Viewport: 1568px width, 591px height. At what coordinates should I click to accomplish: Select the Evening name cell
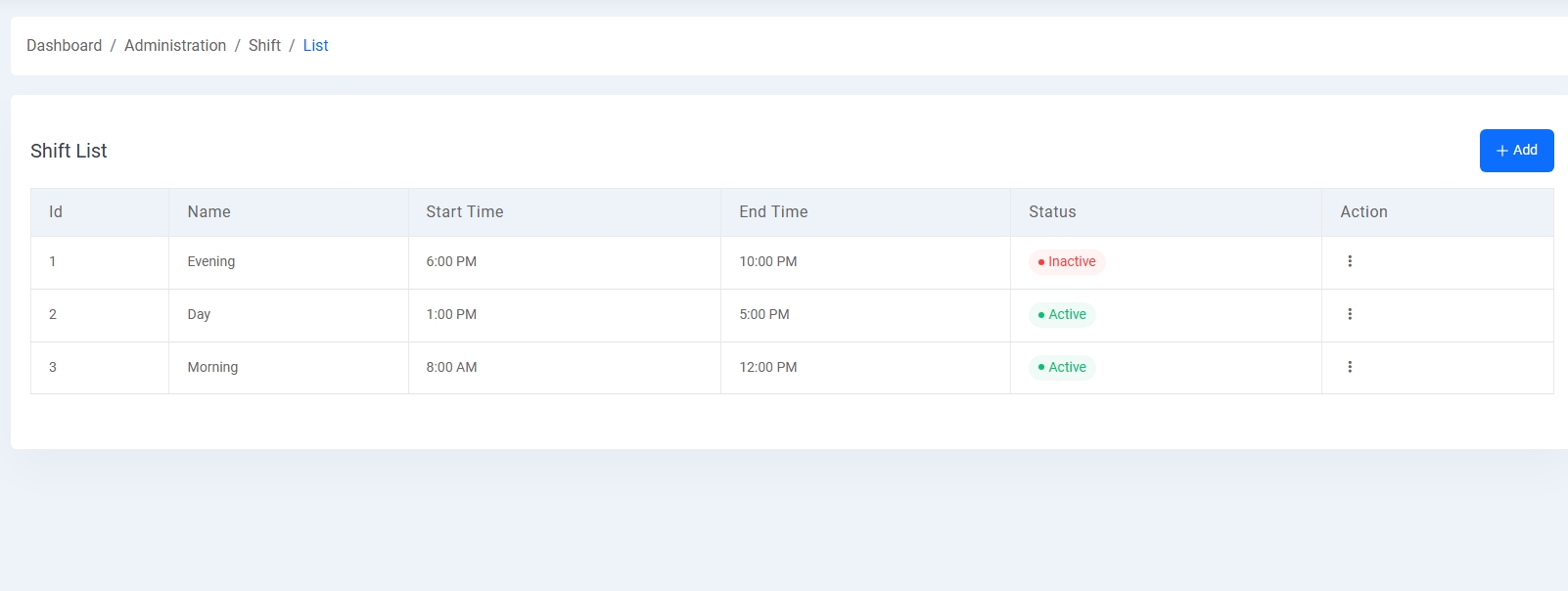click(211, 262)
